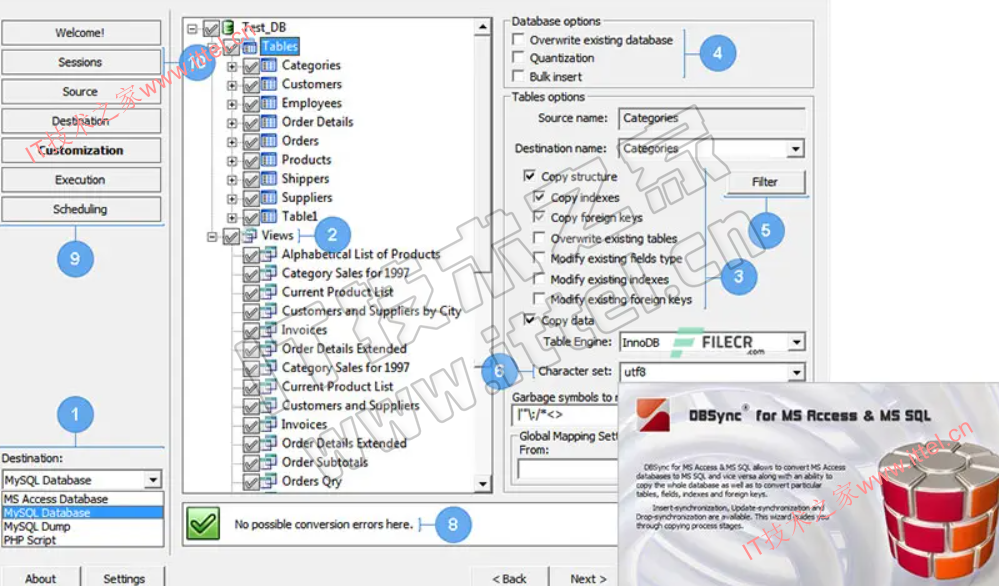Click the Alphabetical List of Products view icon
The height and width of the screenshot is (586, 999).
(269, 255)
